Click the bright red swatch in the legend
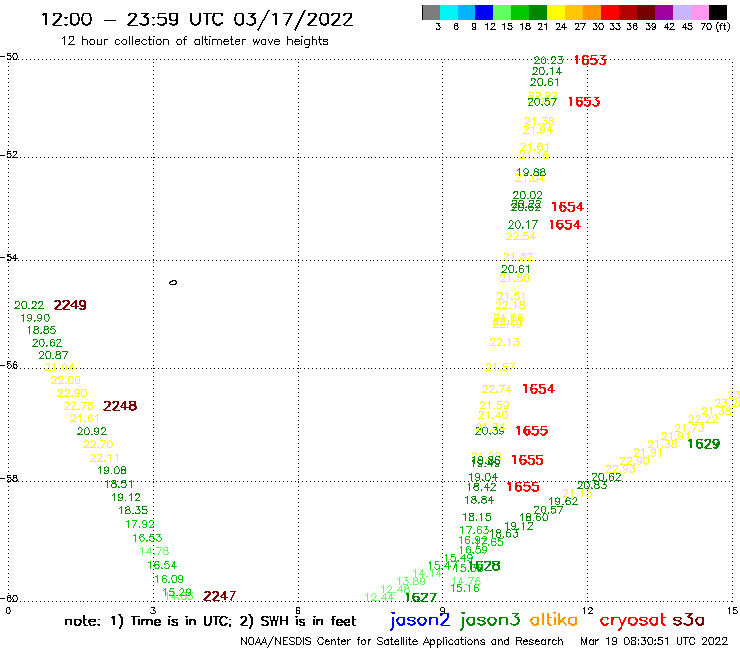Screen dimensions: 740x650 tap(610, 12)
